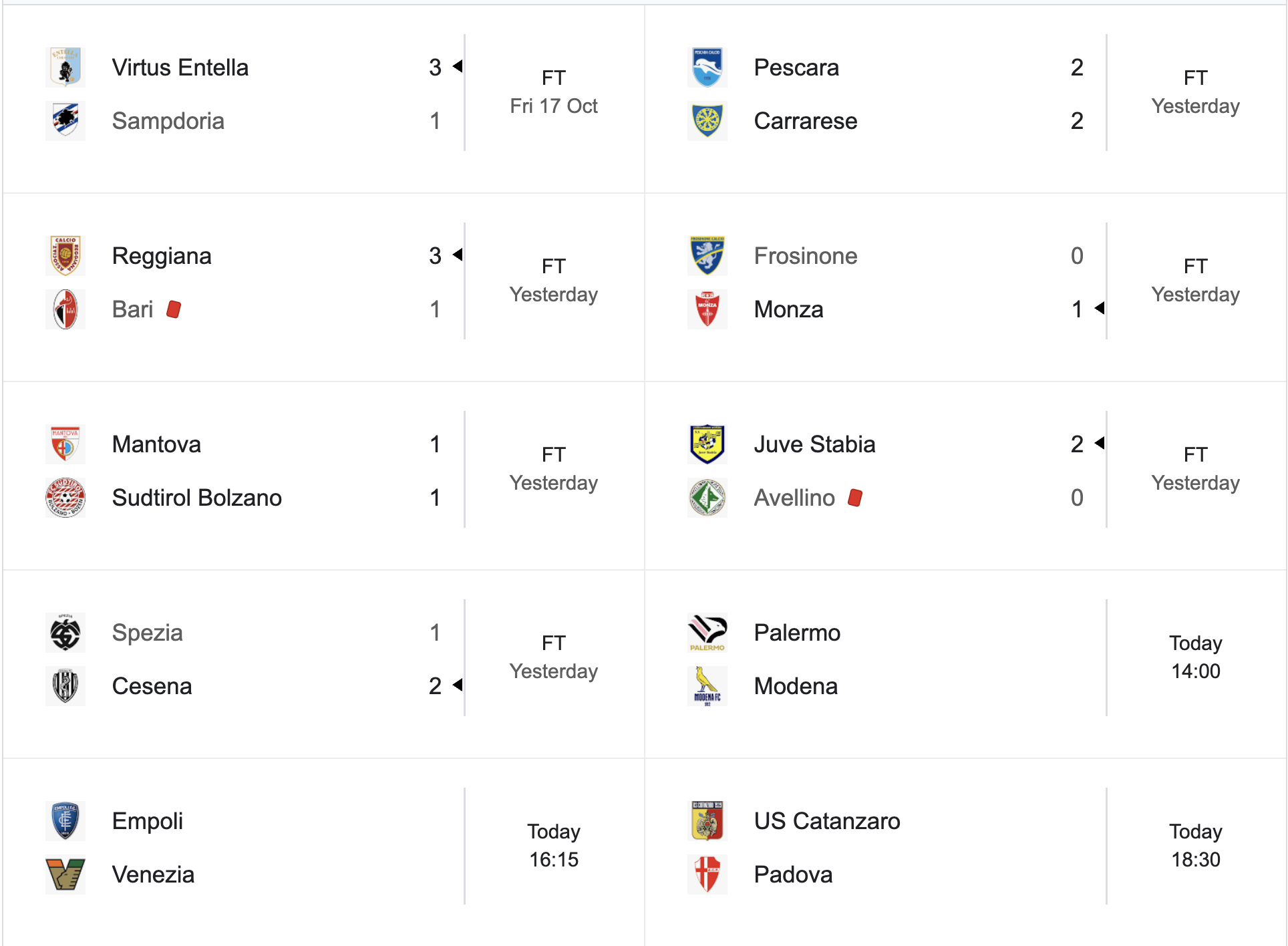Screen dimensions: 1288x946
Task: Select the Juve Stabia crest
Action: [x=707, y=444]
